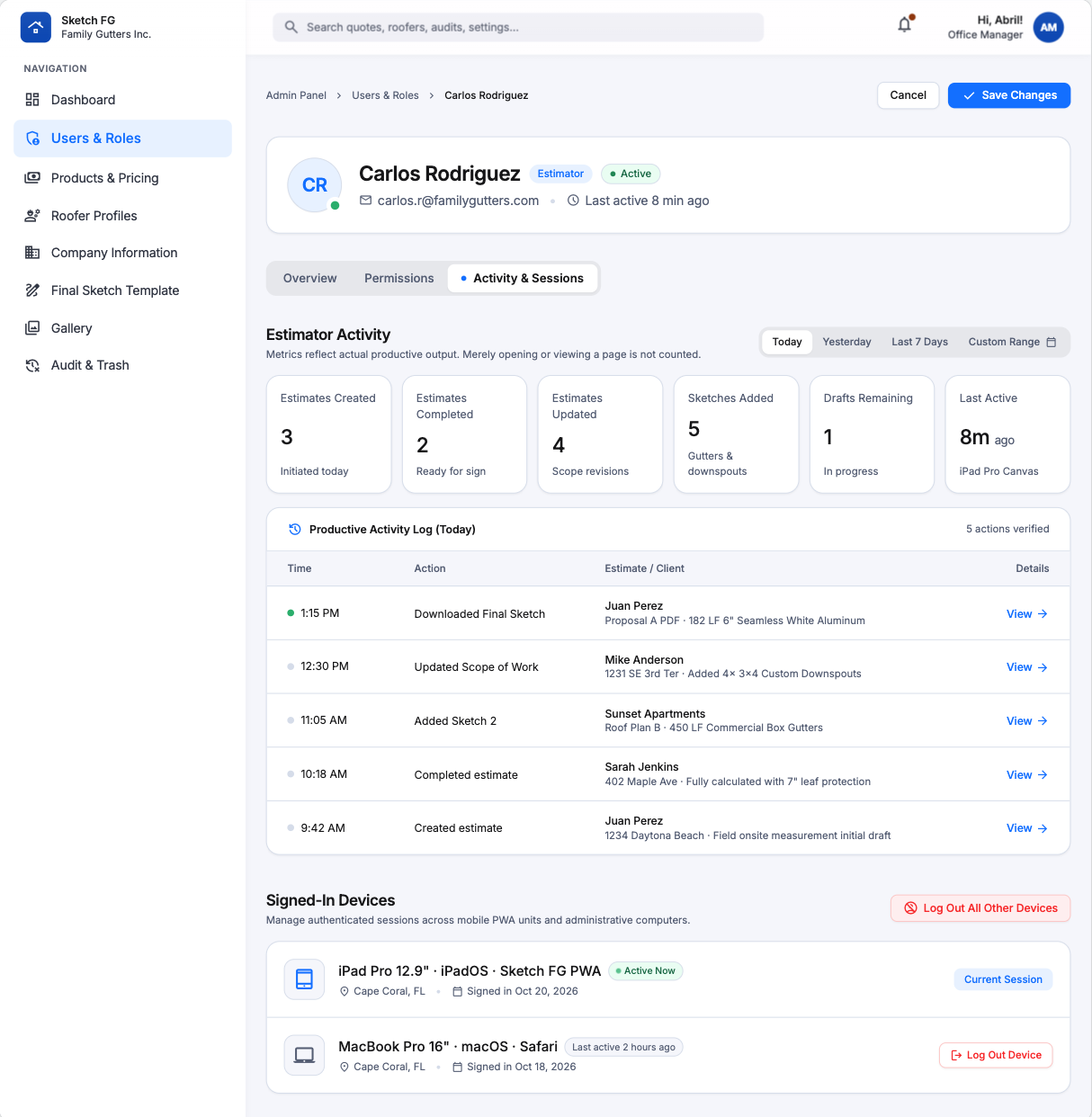1092x1117 pixels.
Task: Switch to the Overview tab
Action: (309, 279)
